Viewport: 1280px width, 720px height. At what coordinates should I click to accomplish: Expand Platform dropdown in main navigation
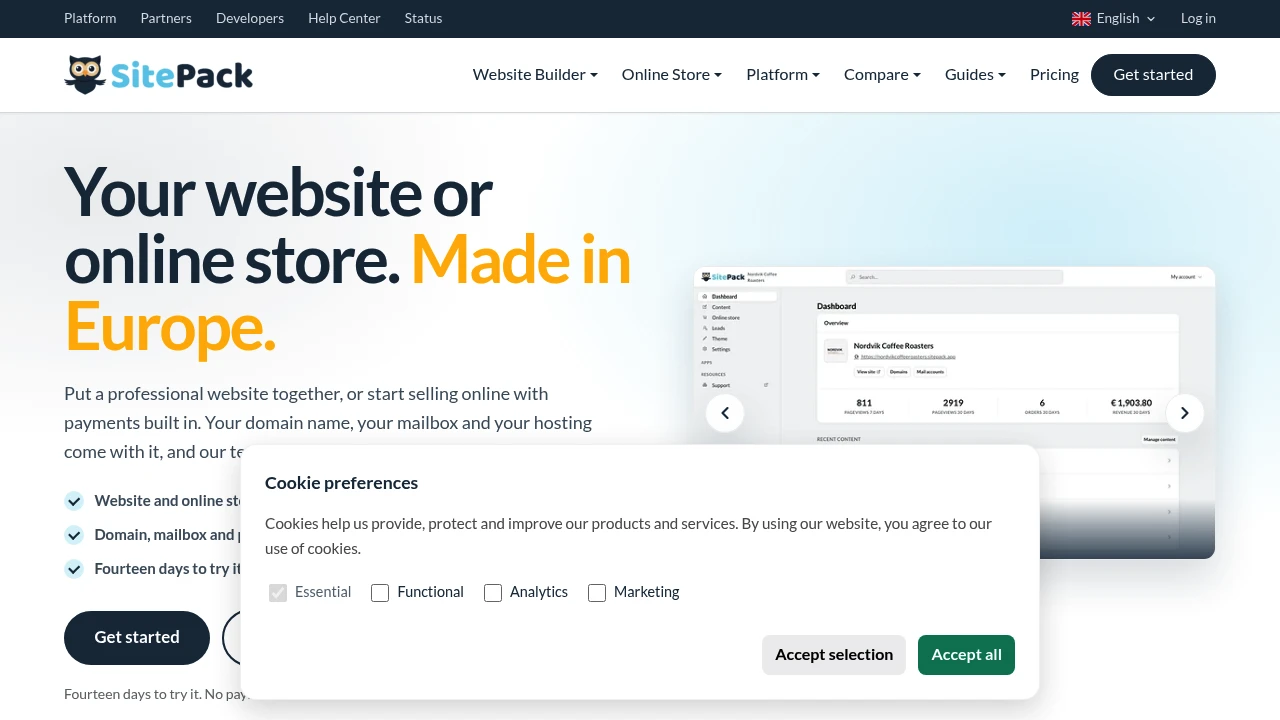783,75
